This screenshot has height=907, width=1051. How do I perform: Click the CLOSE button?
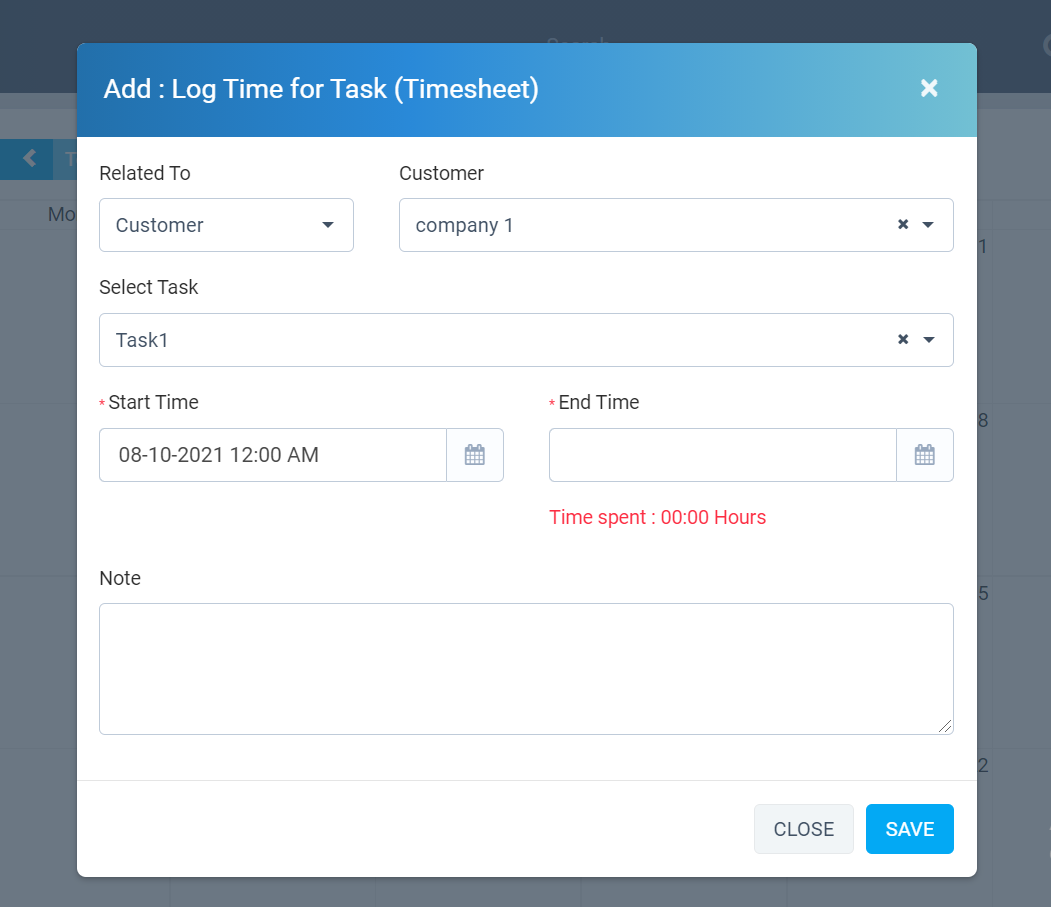804,828
